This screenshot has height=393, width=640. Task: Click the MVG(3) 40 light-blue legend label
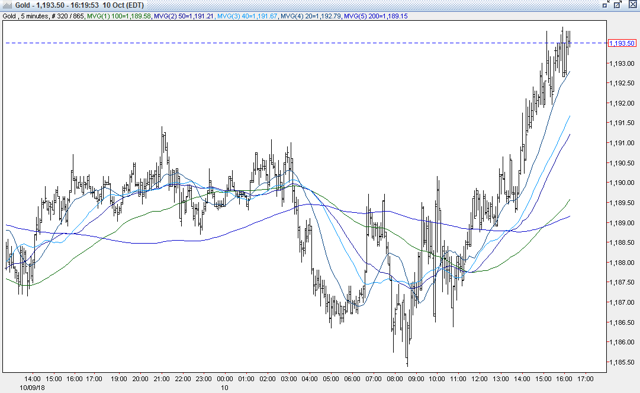pos(247,16)
